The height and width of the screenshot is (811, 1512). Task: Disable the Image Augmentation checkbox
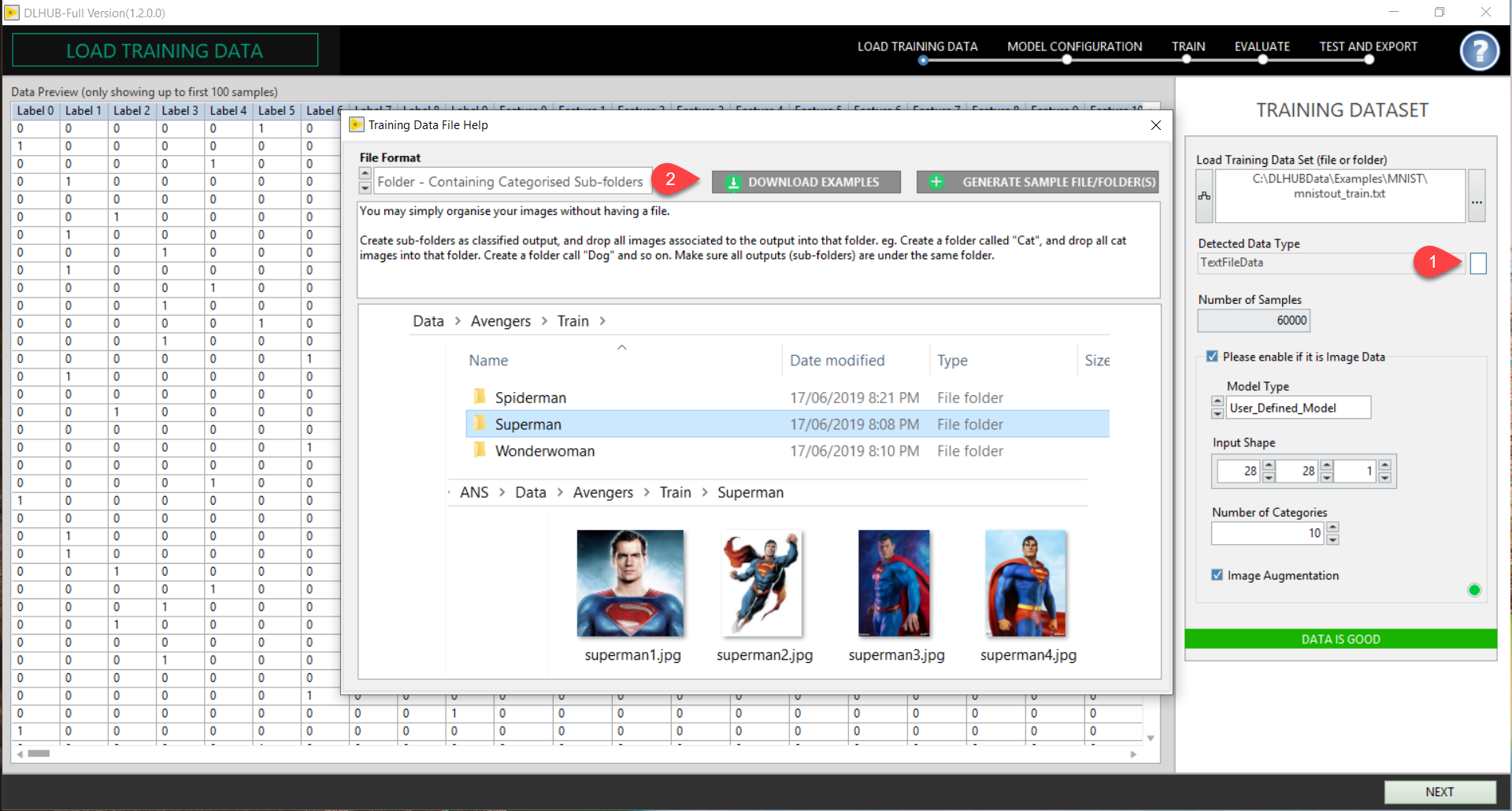click(x=1217, y=576)
